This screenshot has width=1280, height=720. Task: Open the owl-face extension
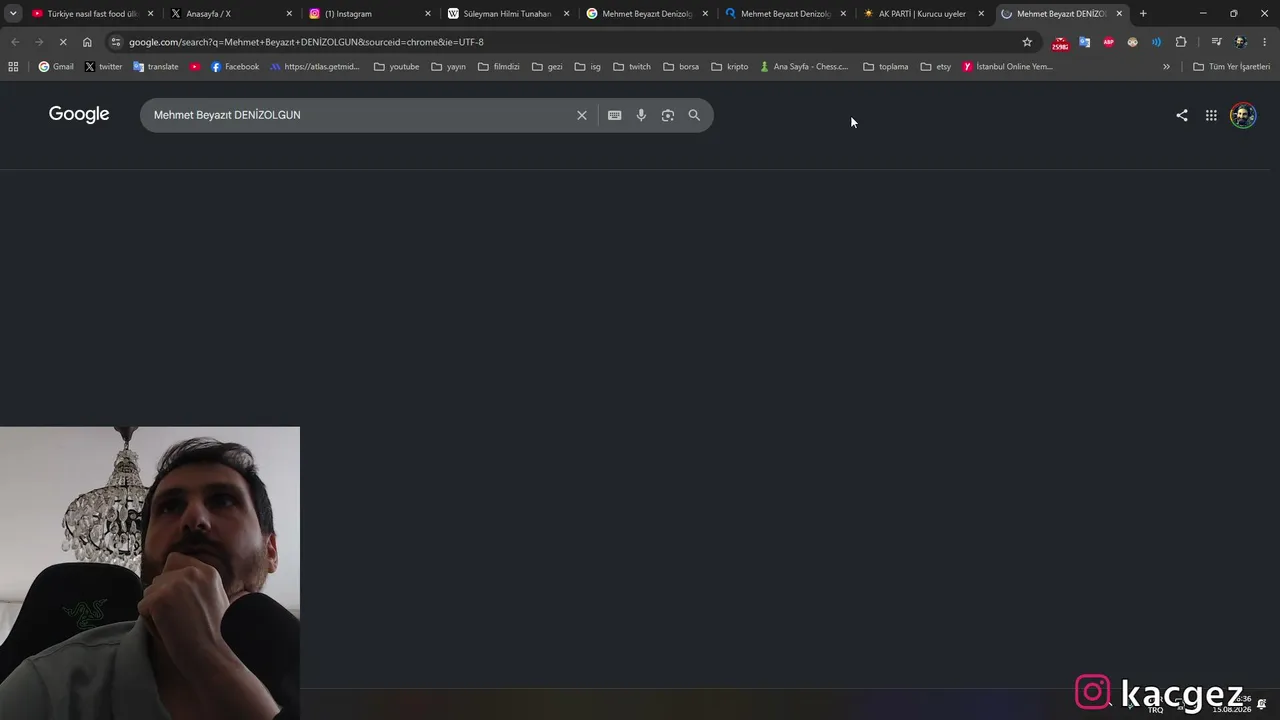(1132, 42)
